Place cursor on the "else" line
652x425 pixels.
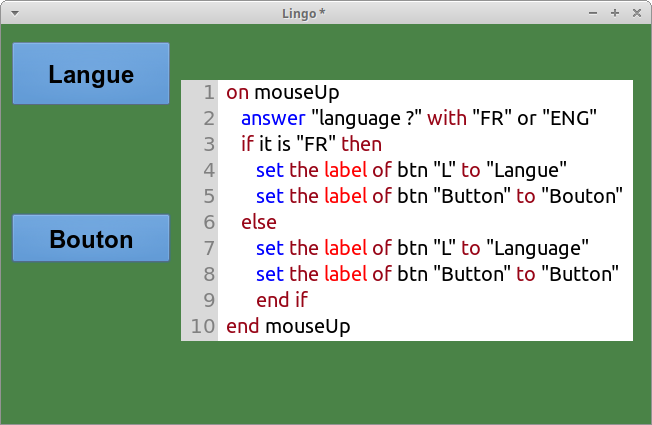[259, 222]
